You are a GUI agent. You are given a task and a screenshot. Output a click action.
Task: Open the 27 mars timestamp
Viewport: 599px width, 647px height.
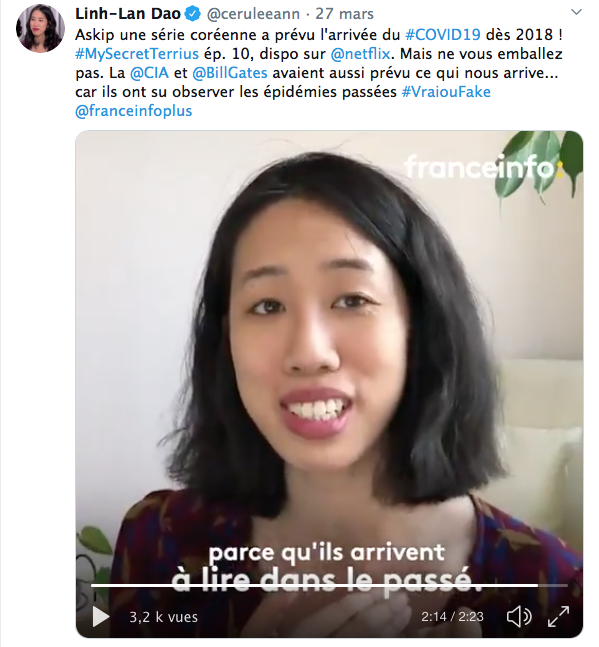click(344, 14)
